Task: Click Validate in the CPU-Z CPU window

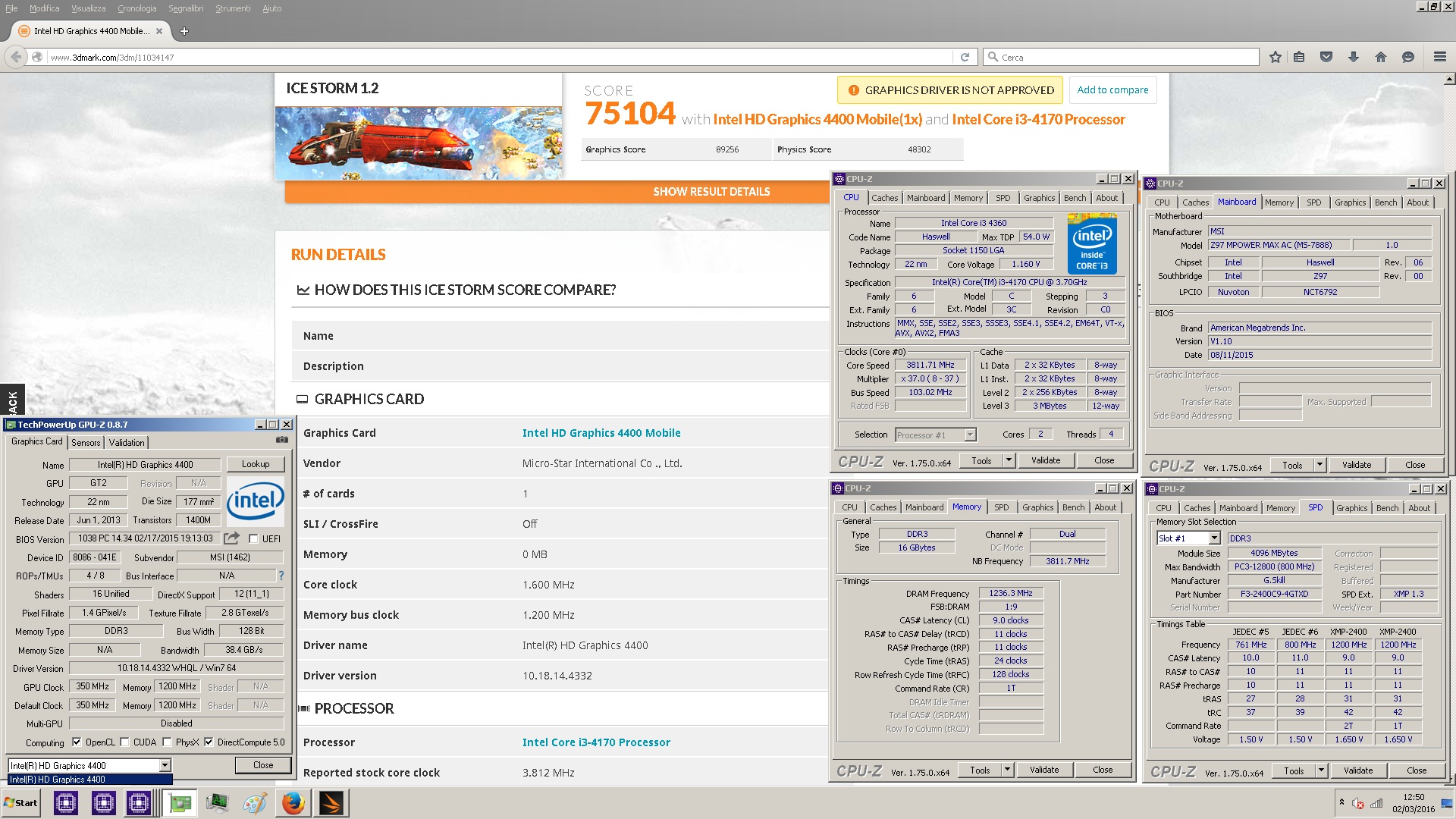Action: 1046,460
